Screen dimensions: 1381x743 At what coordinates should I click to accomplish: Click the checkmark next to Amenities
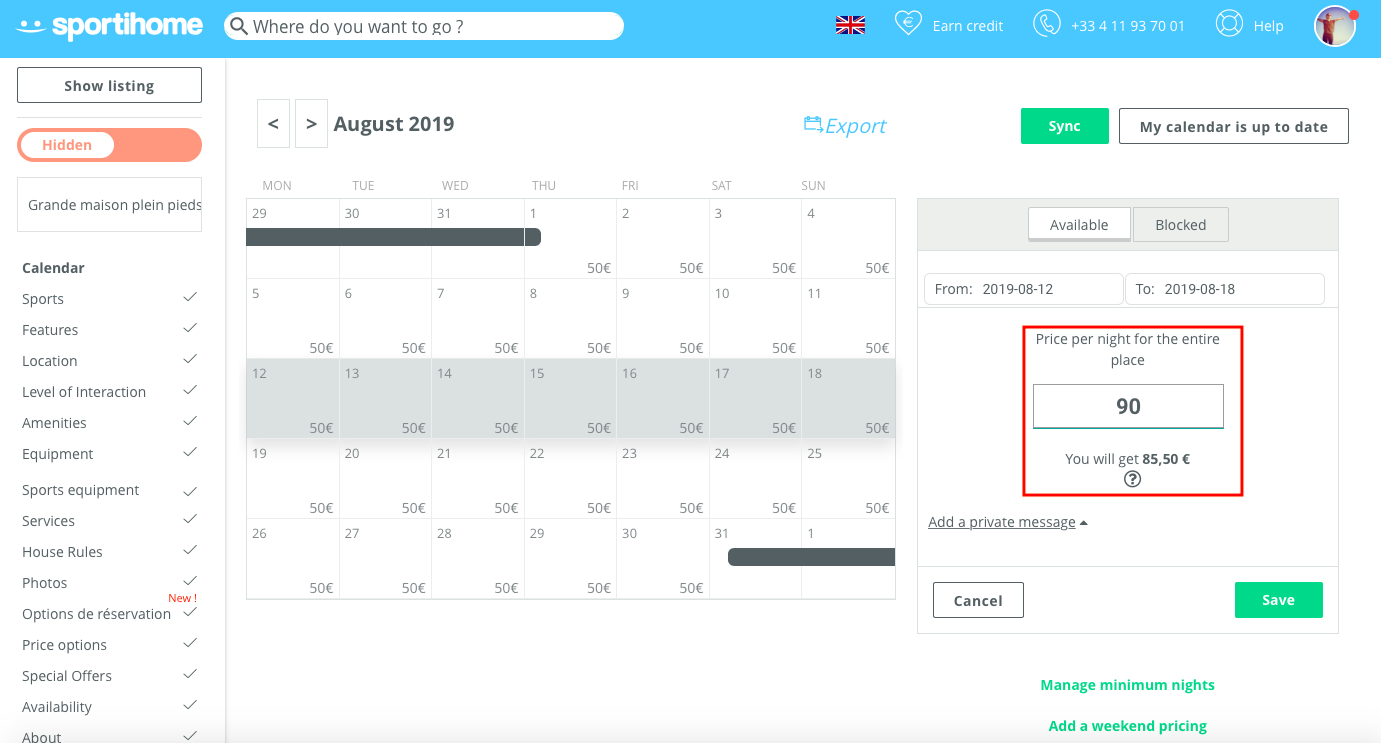click(190, 421)
